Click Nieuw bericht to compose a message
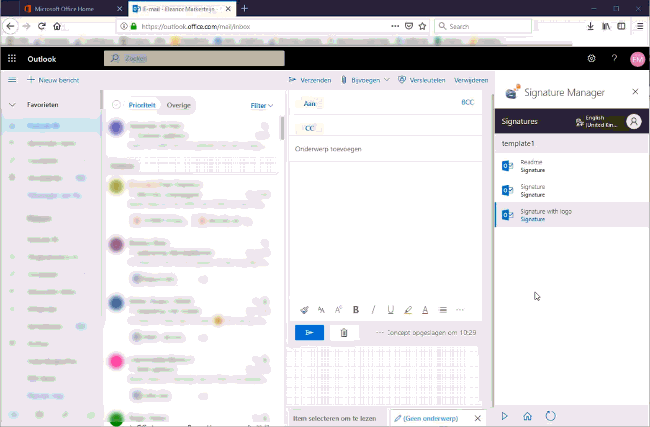 53,80
